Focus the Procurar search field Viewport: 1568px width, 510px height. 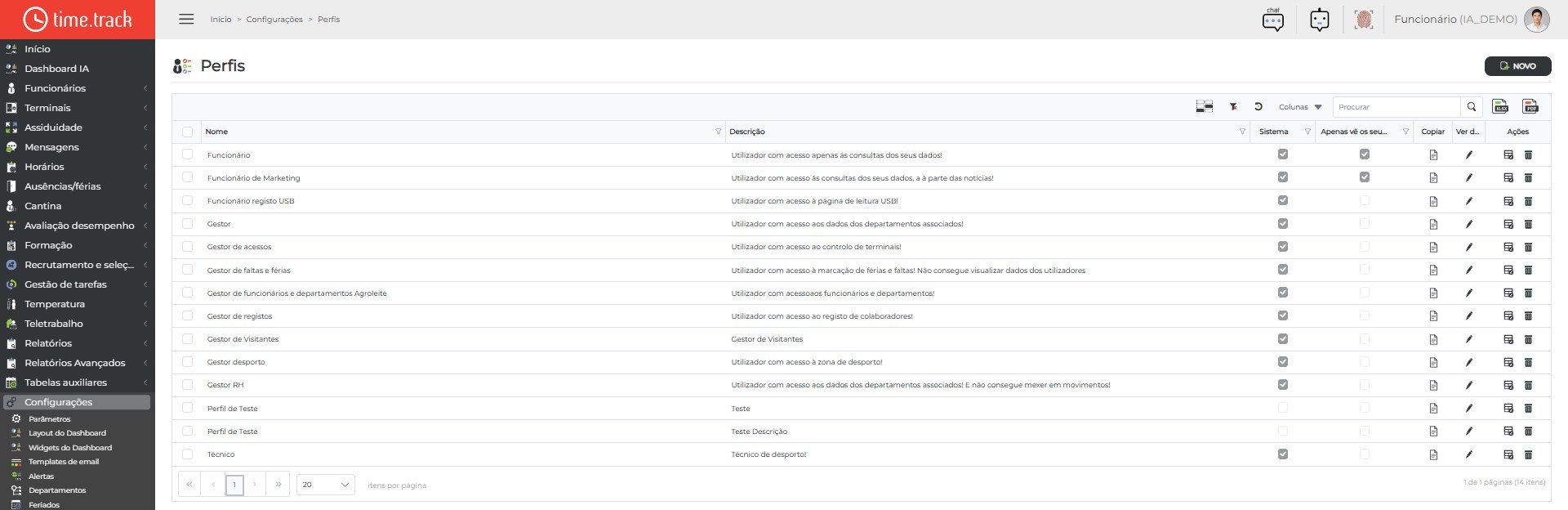[x=1396, y=107]
